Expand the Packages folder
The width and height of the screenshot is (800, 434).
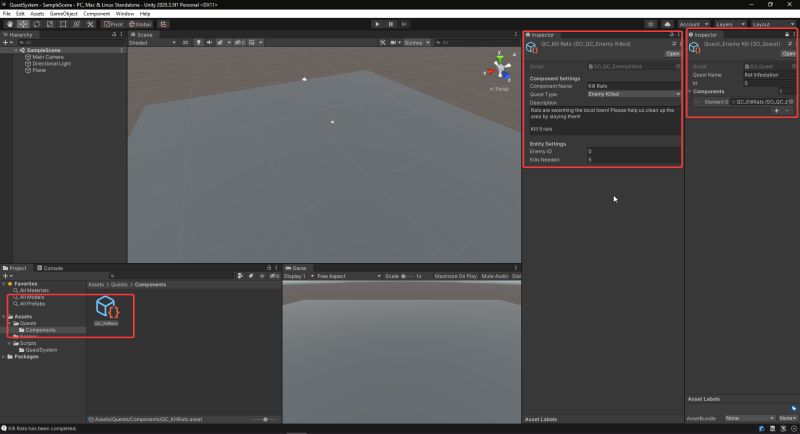pos(5,356)
